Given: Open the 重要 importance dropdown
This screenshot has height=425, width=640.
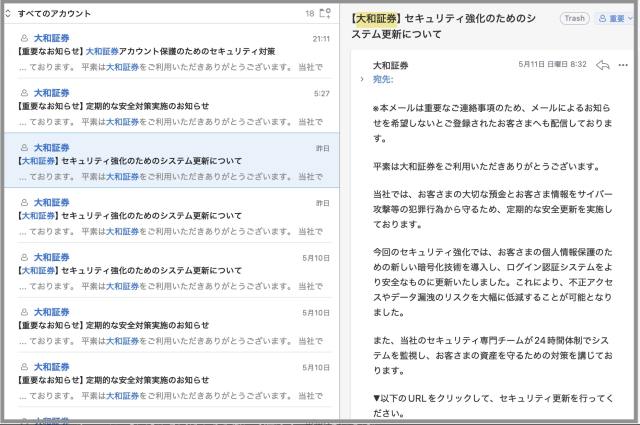Looking at the screenshot, I should (617, 18).
